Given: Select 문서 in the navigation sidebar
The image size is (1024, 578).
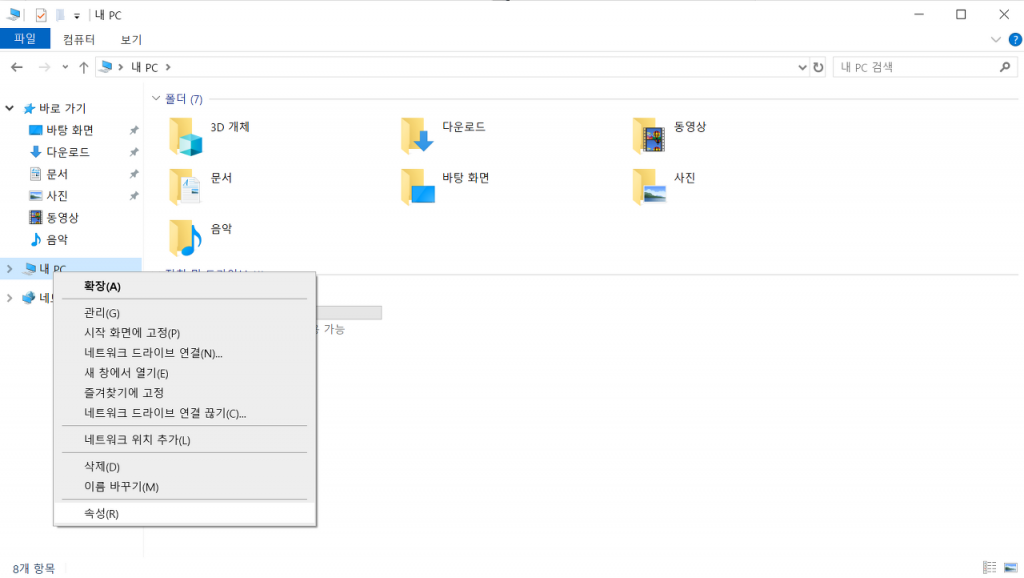Looking at the screenshot, I should (57, 174).
